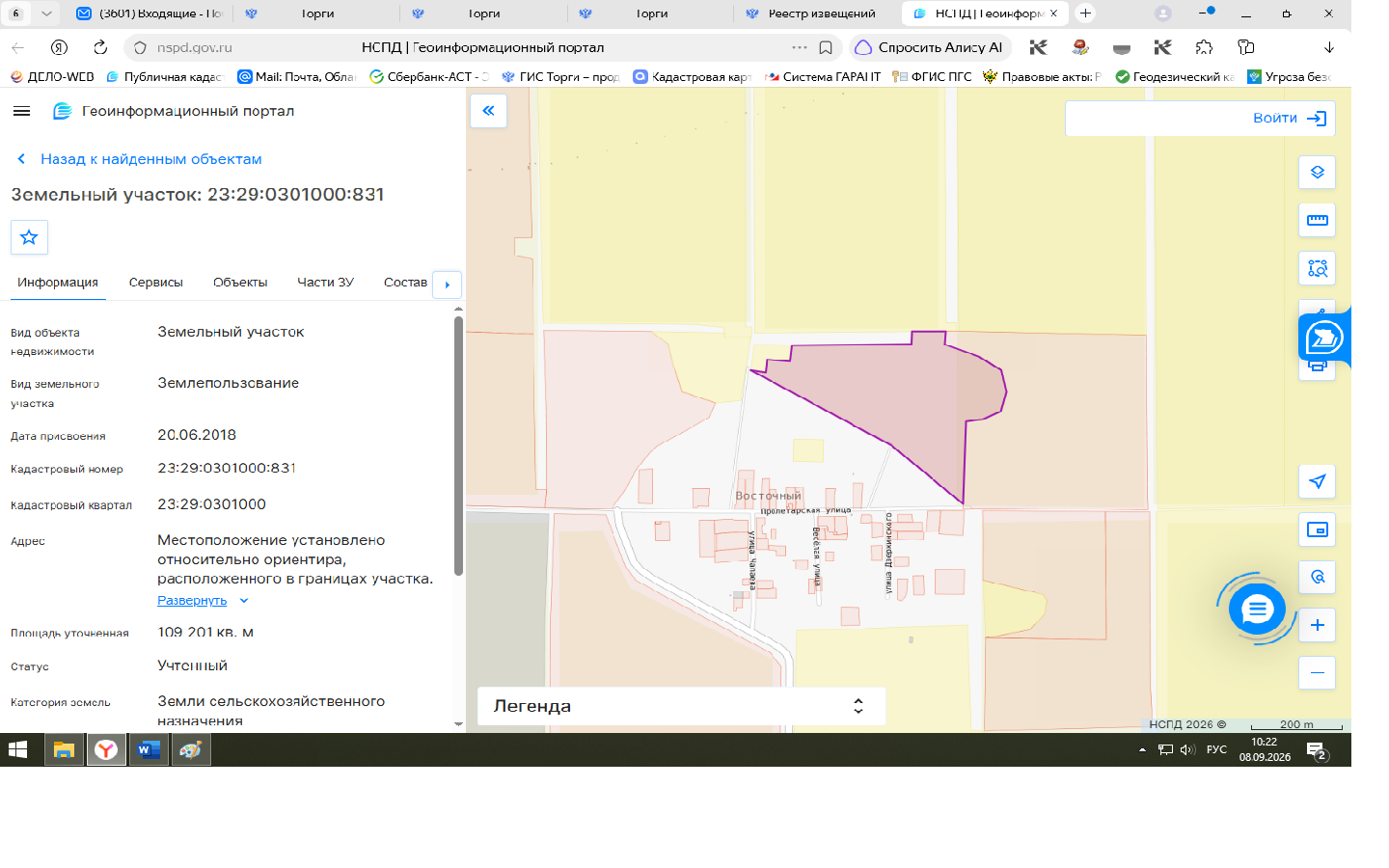
Task: Open the blue feedback assistant widget
Action: pyautogui.click(x=1324, y=338)
